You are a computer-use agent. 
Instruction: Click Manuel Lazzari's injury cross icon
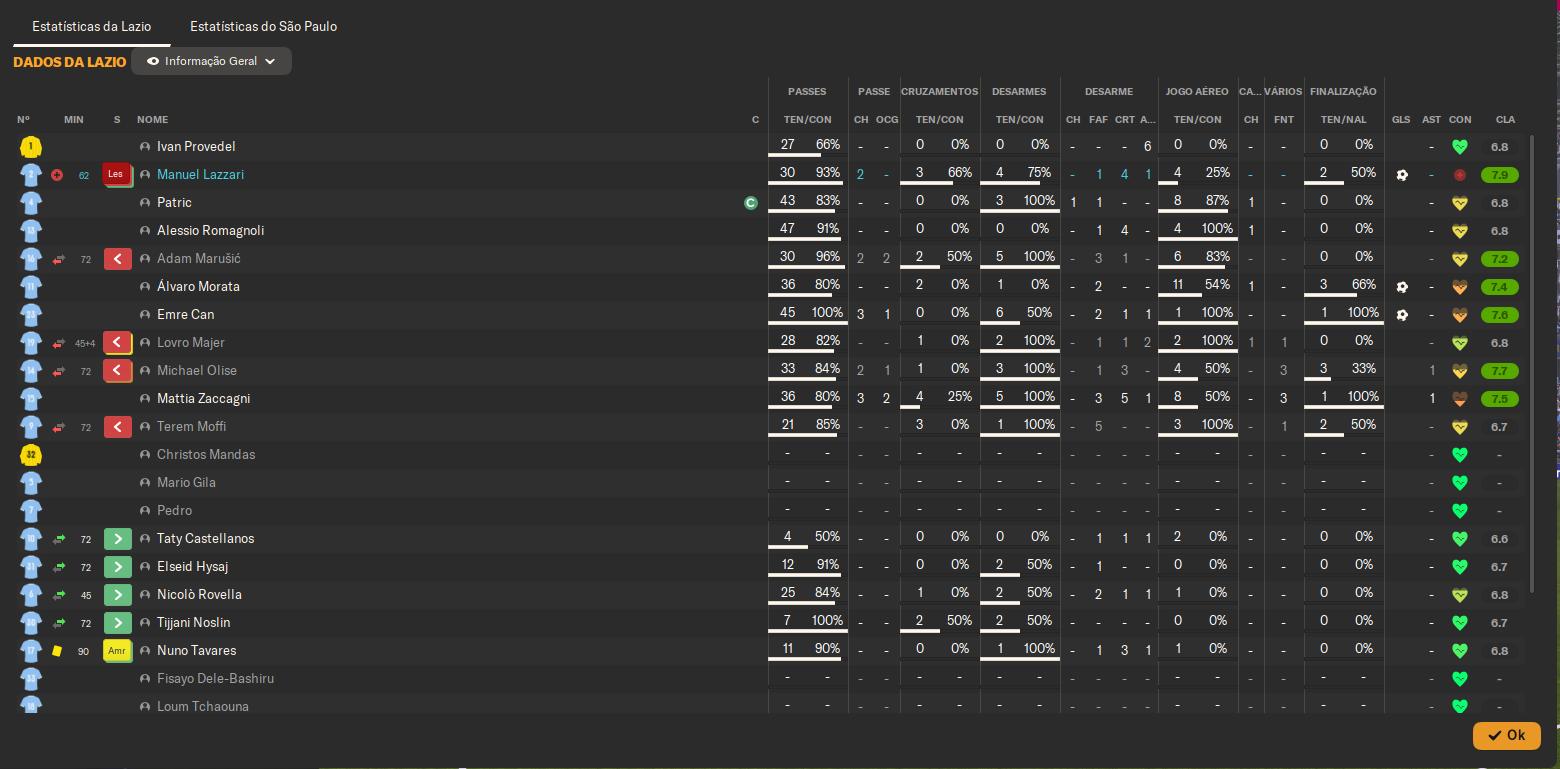56,175
